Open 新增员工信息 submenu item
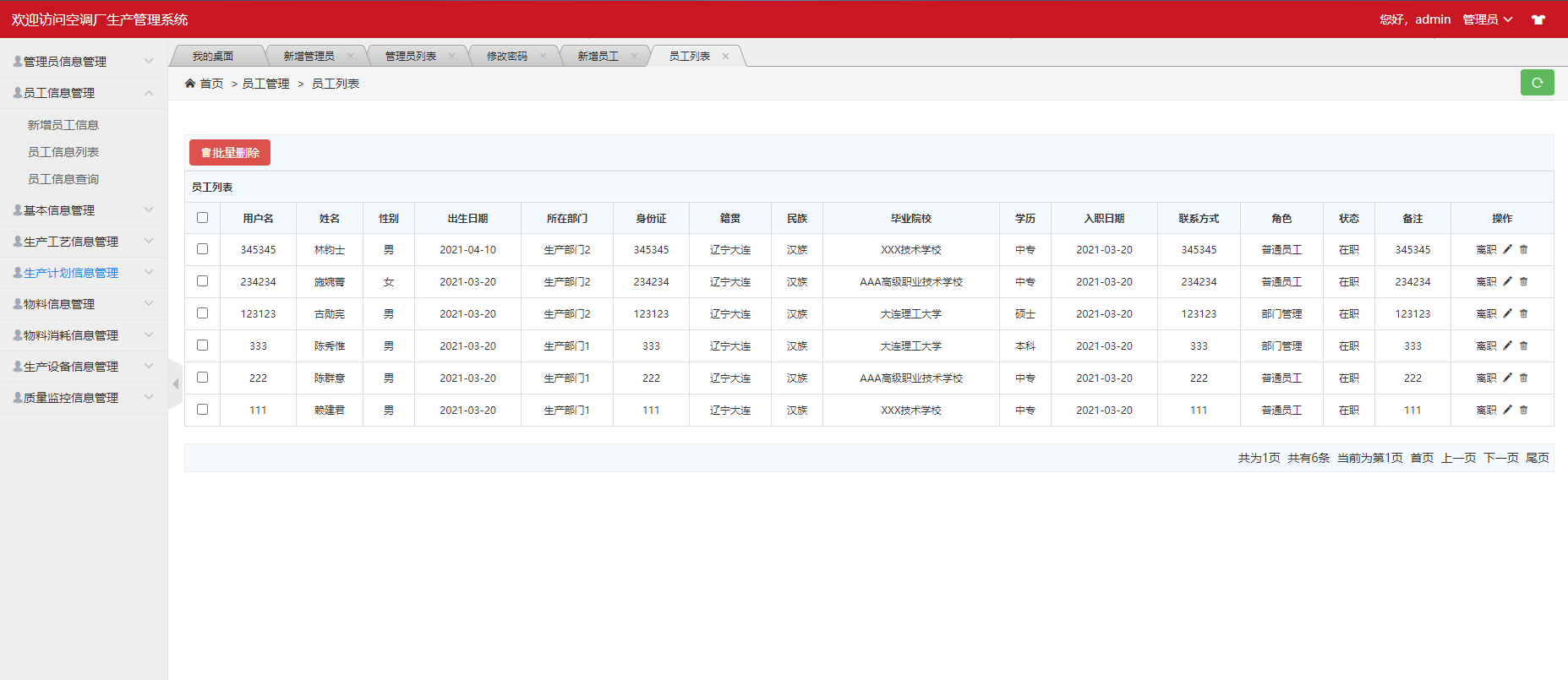The width and height of the screenshot is (1568, 680). 63,125
